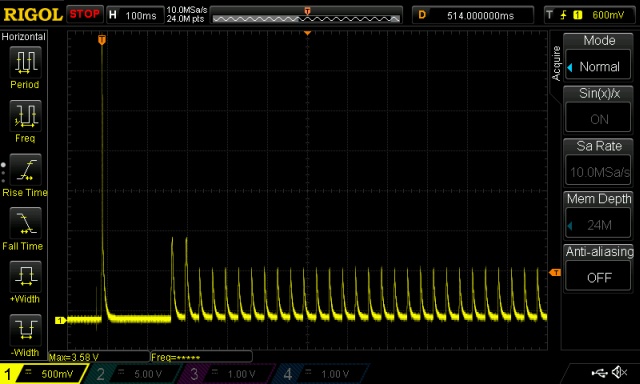This screenshot has height=384, width=640.
Task: Select the Period measurement icon
Action: point(25,62)
